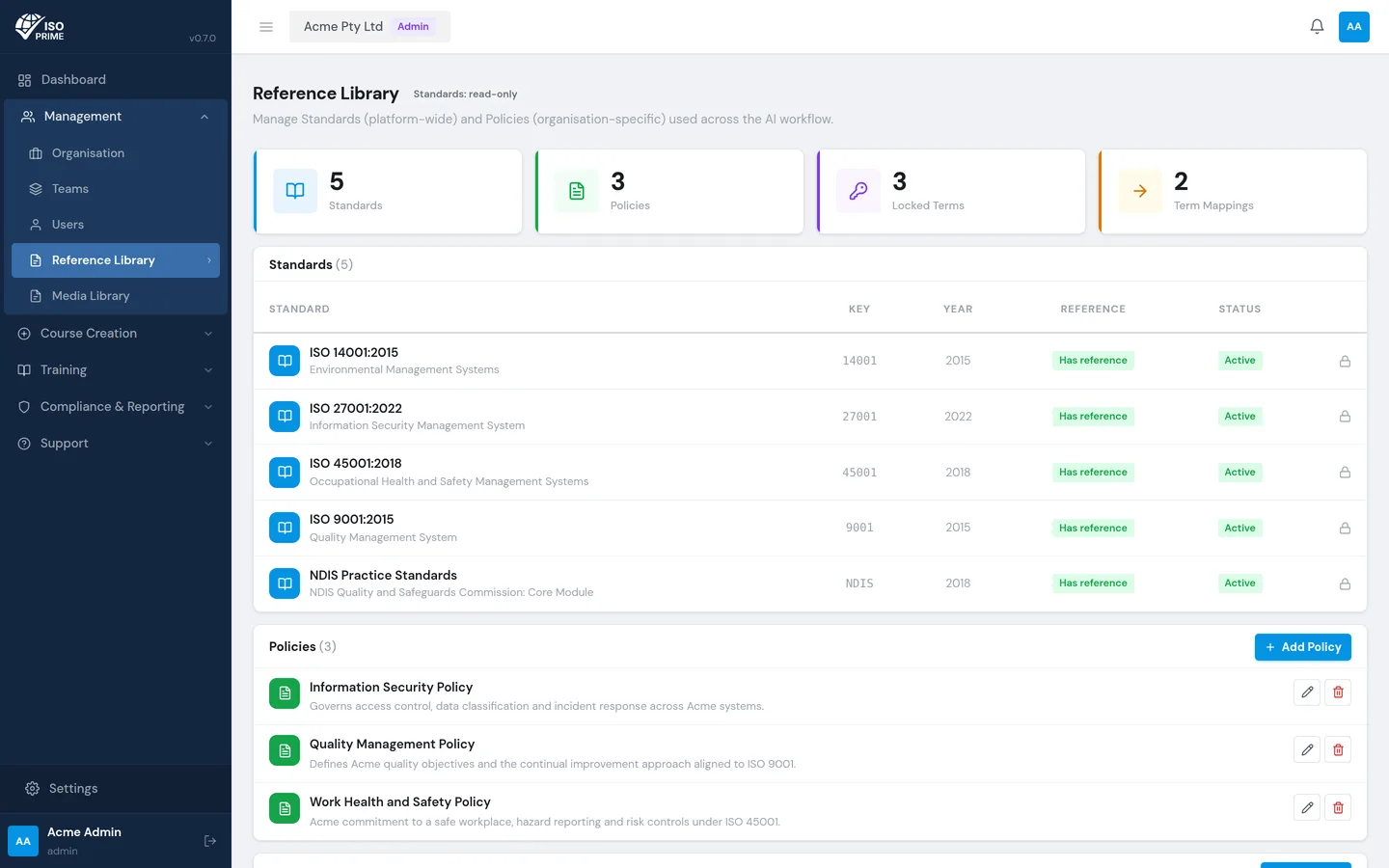Click the green icon for Information Security Policy
This screenshot has height=868, width=1389.
click(285, 693)
